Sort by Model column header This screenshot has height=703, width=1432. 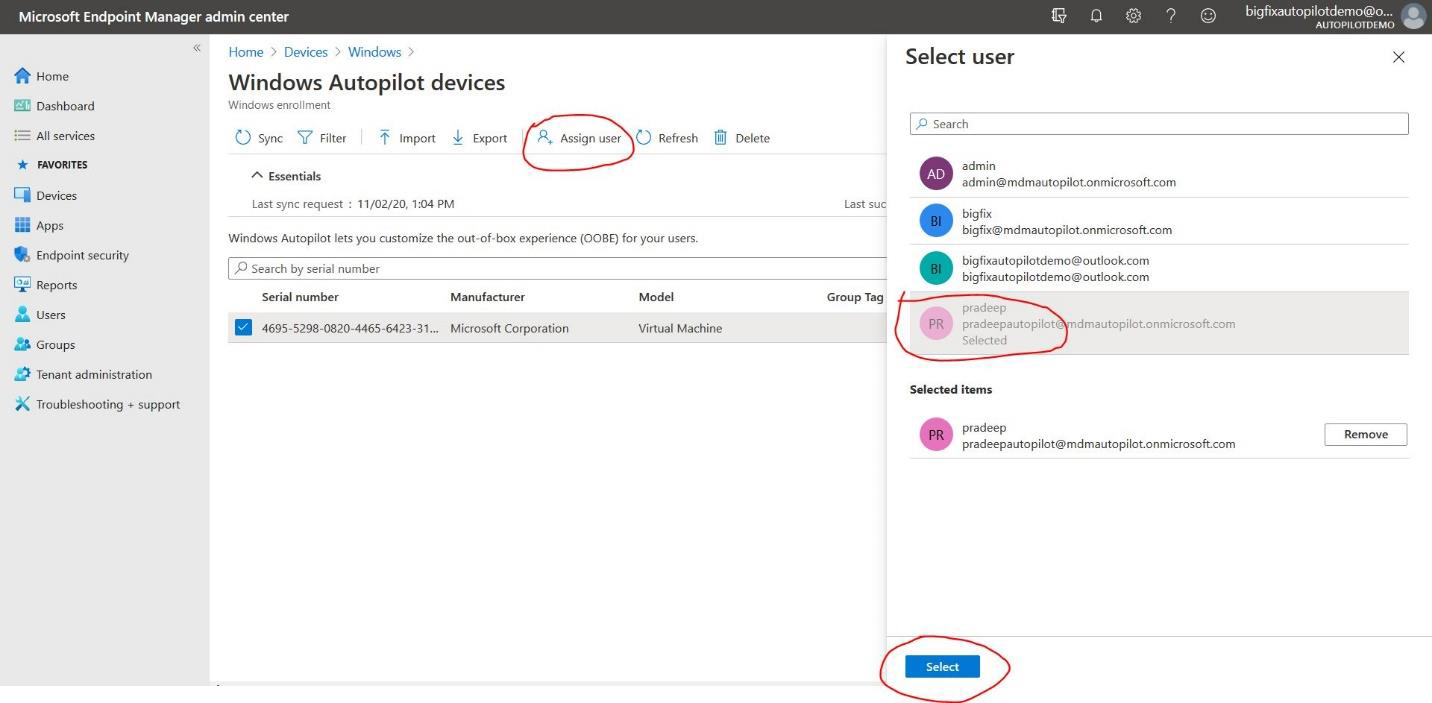point(656,297)
